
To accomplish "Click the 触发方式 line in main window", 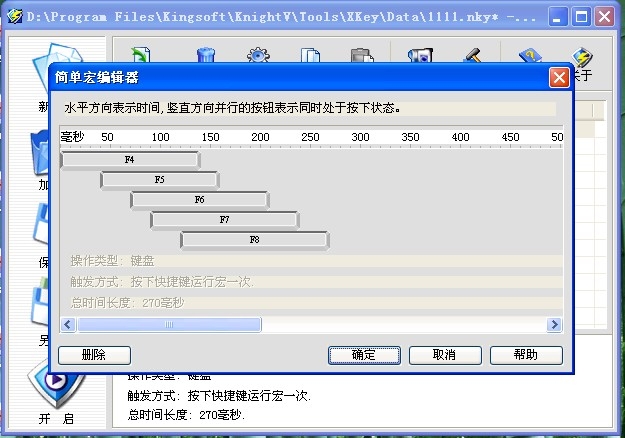I will [x=219, y=396].
